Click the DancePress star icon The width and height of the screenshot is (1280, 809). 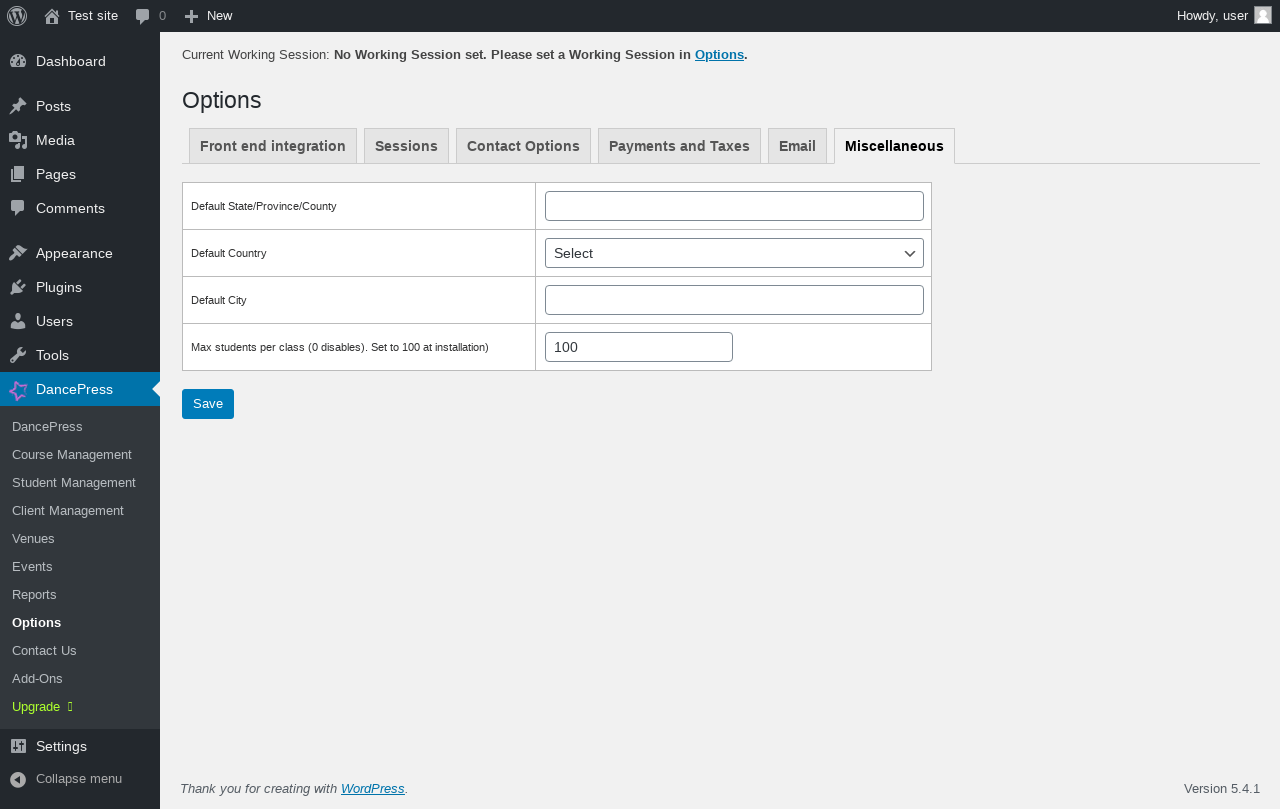pos(18,390)
